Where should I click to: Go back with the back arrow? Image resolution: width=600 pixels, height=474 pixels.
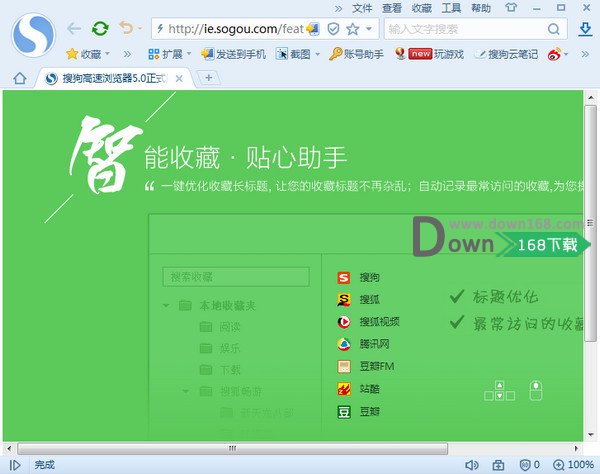74,28
